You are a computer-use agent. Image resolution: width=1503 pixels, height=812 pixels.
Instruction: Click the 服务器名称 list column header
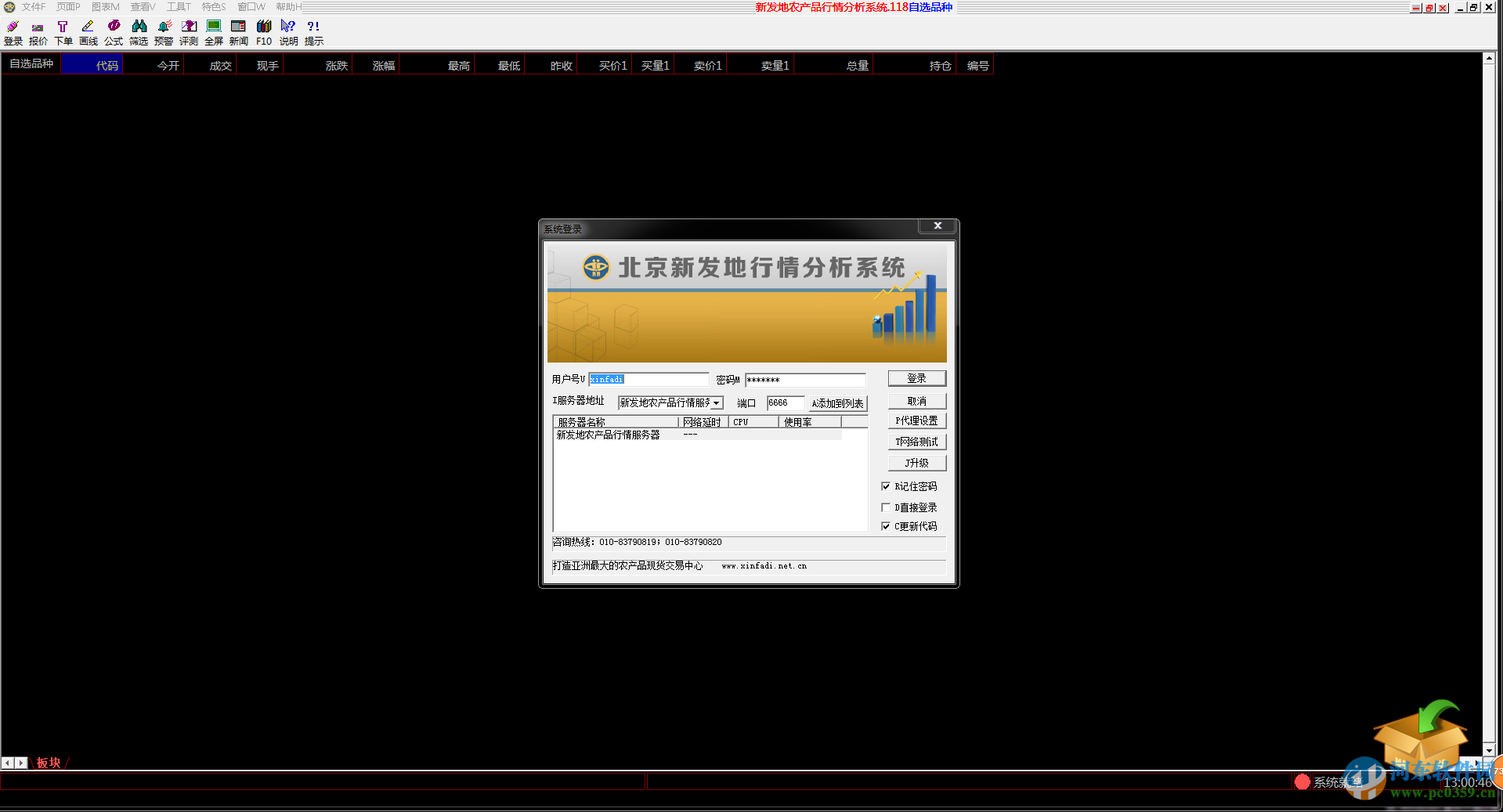pos(616,422)
